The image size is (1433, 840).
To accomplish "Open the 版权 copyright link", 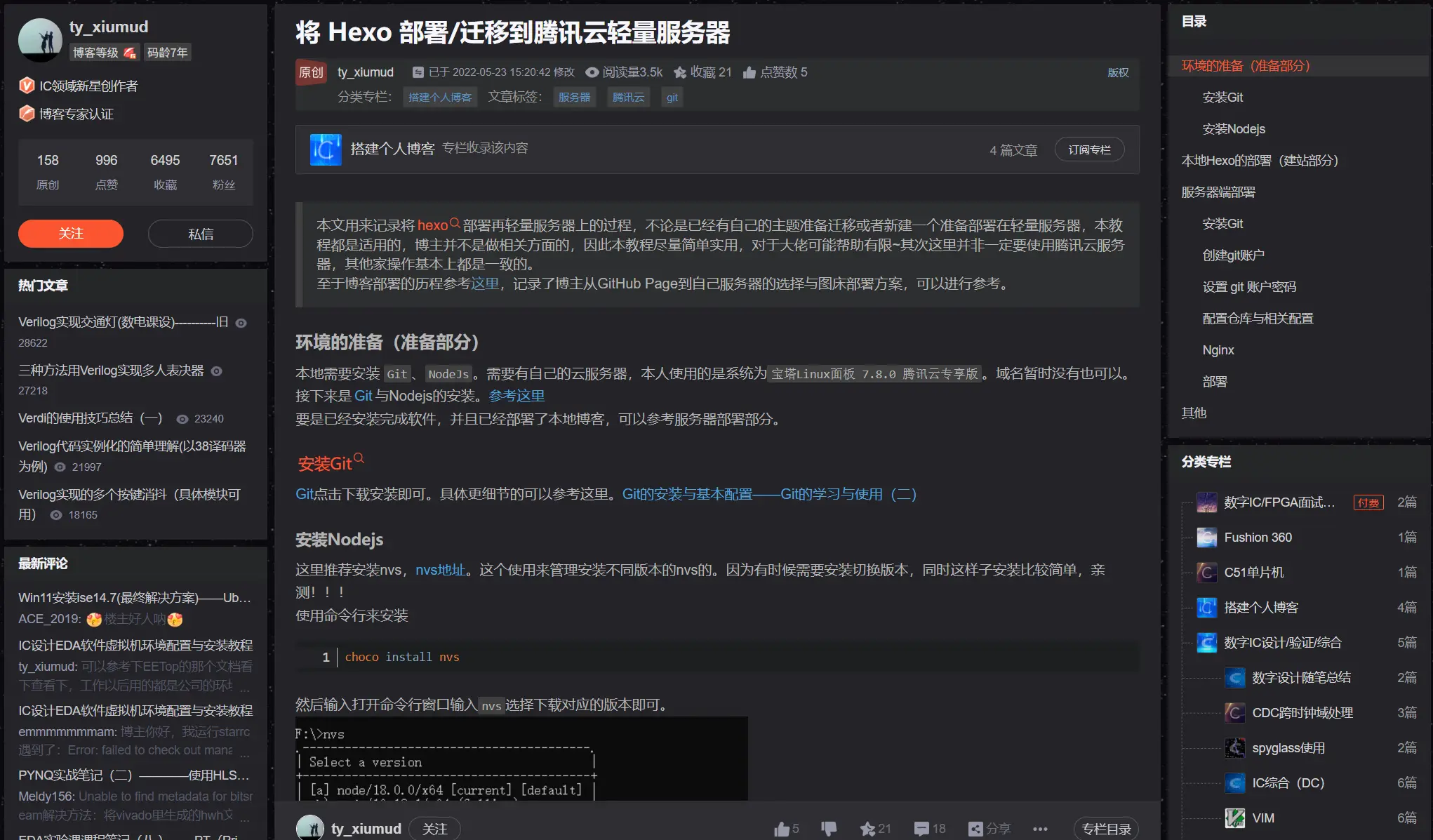I will coord(1118,72).
